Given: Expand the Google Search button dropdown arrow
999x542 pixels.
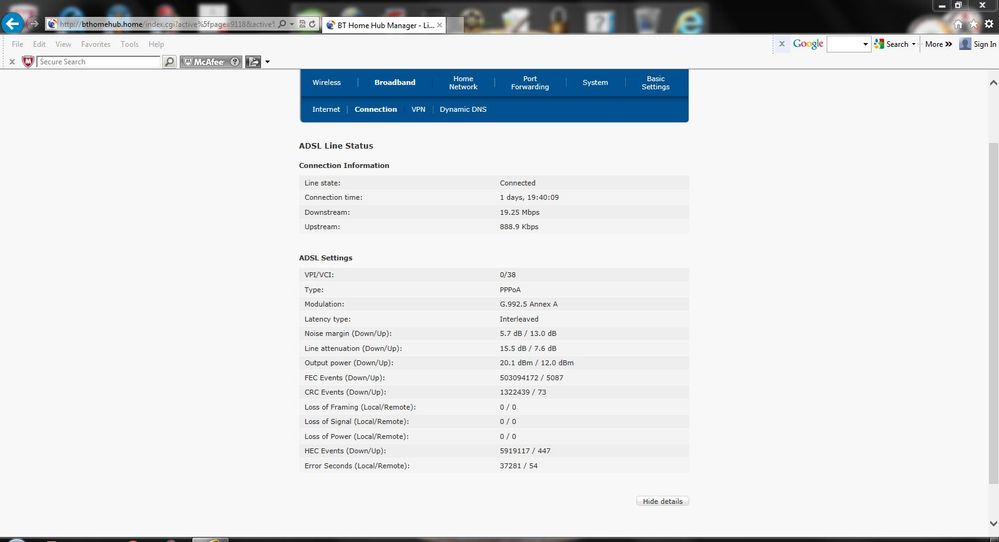Looking at the screenshot, I should (914, 45).
